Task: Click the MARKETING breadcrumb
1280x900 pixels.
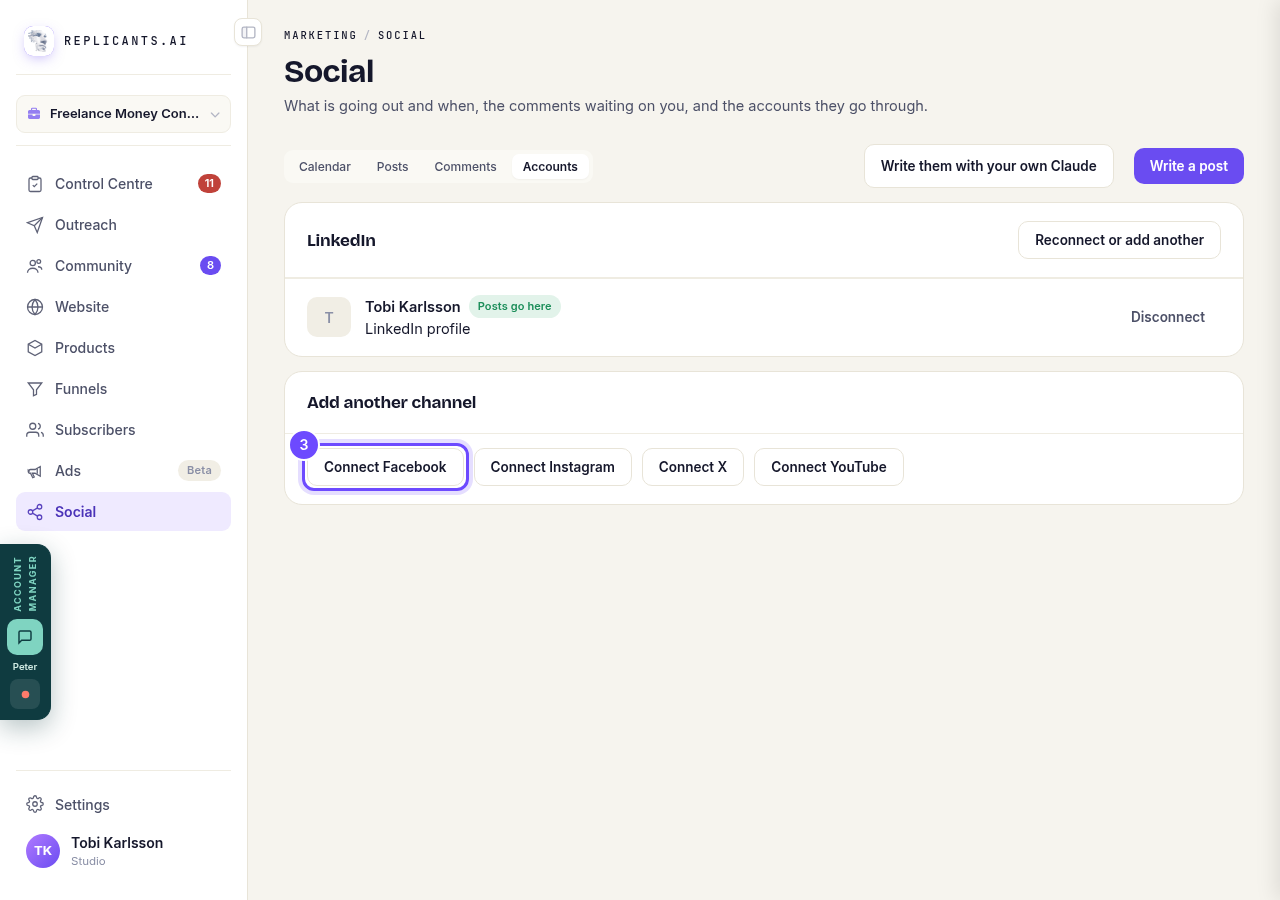Action: tap(321, 35)
